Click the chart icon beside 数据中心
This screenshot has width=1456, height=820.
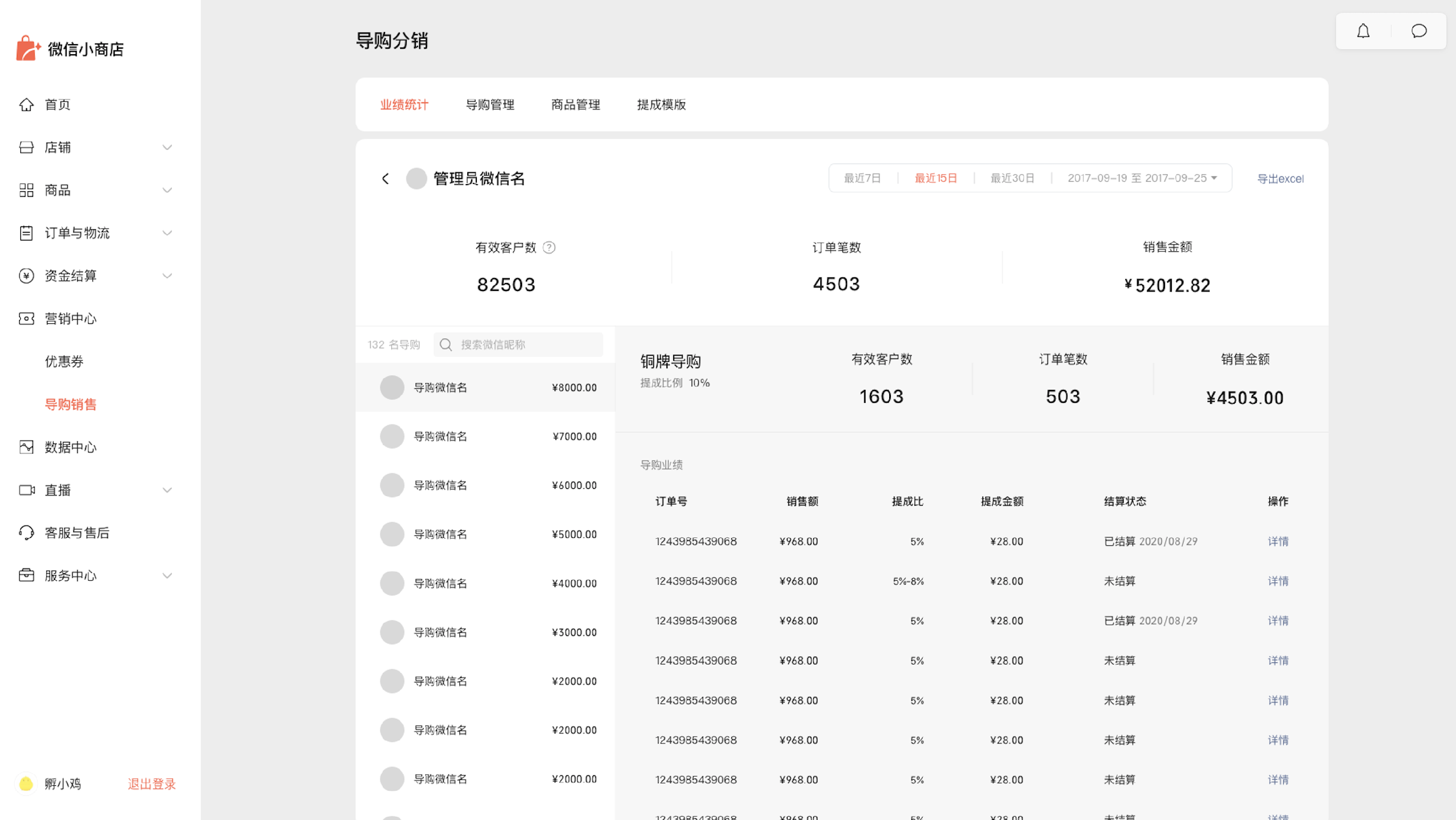click(x=26, y=447)
